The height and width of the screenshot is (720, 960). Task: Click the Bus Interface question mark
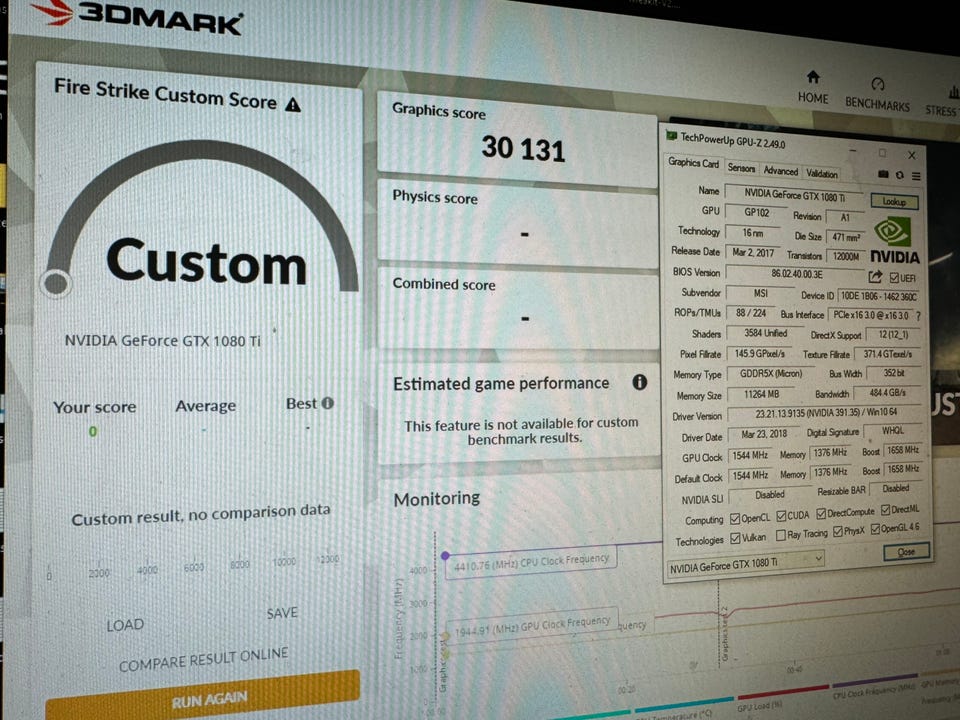click(x=918, y=316)
